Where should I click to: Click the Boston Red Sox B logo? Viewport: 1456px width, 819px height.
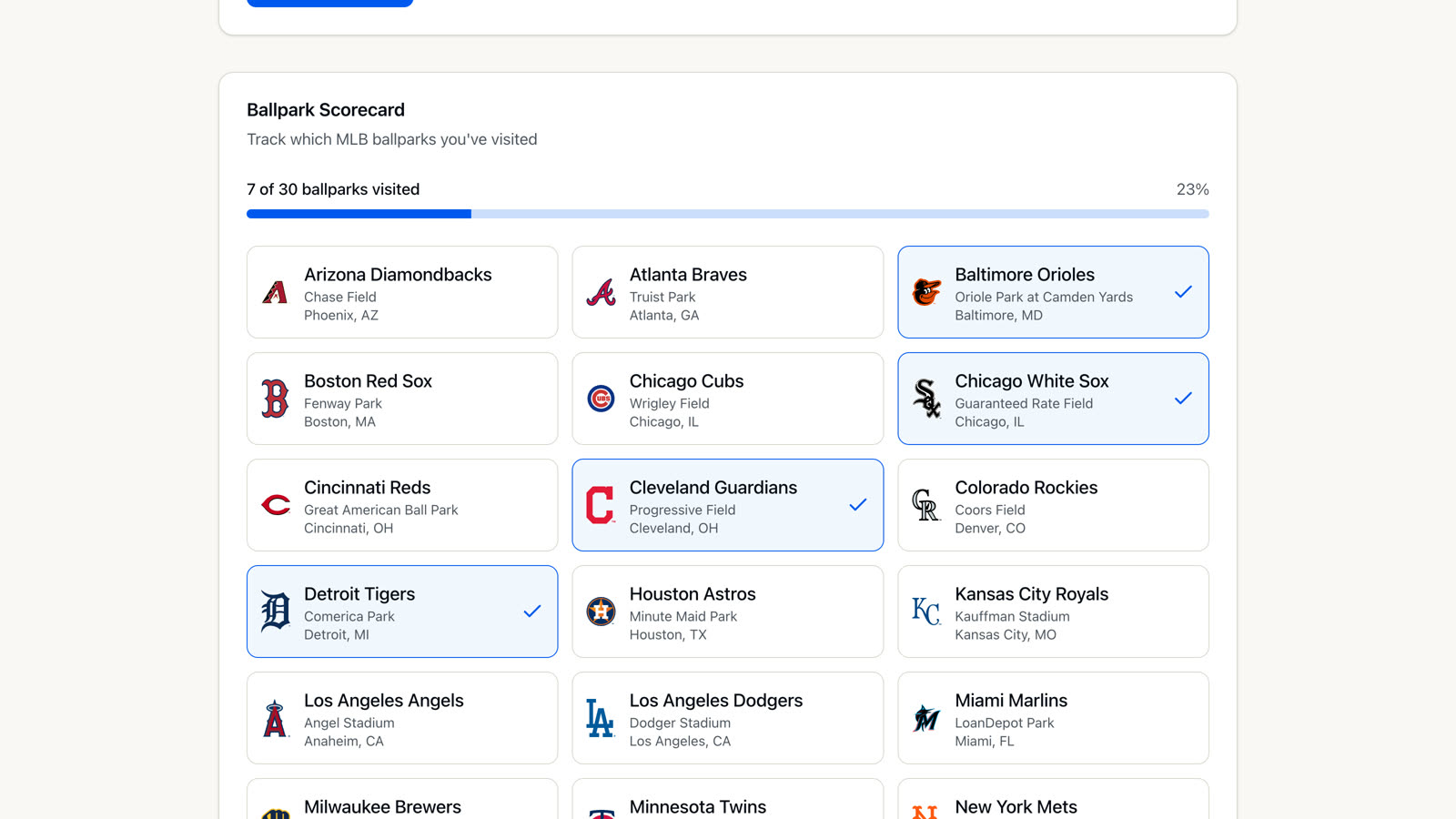click(x=275, y=399)
